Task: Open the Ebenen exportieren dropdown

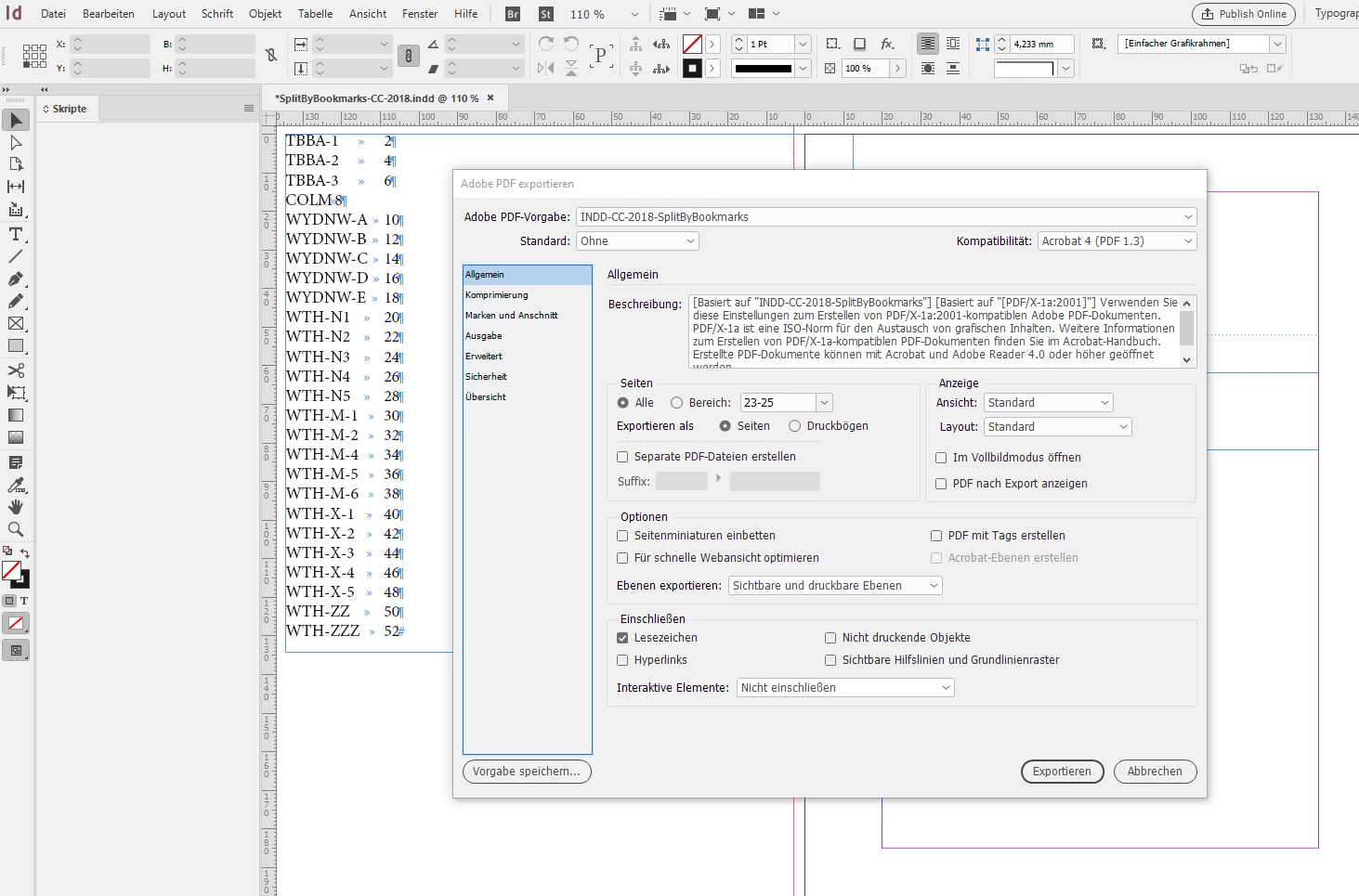Action: 835,586
